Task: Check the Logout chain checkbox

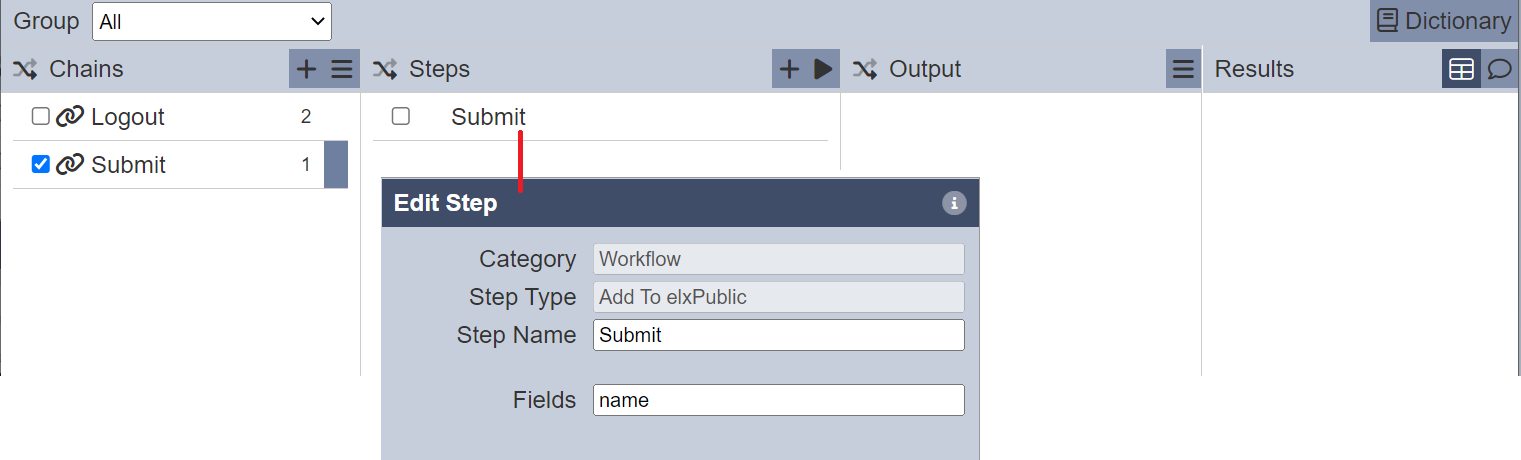Action: click(x=41, y=116)
